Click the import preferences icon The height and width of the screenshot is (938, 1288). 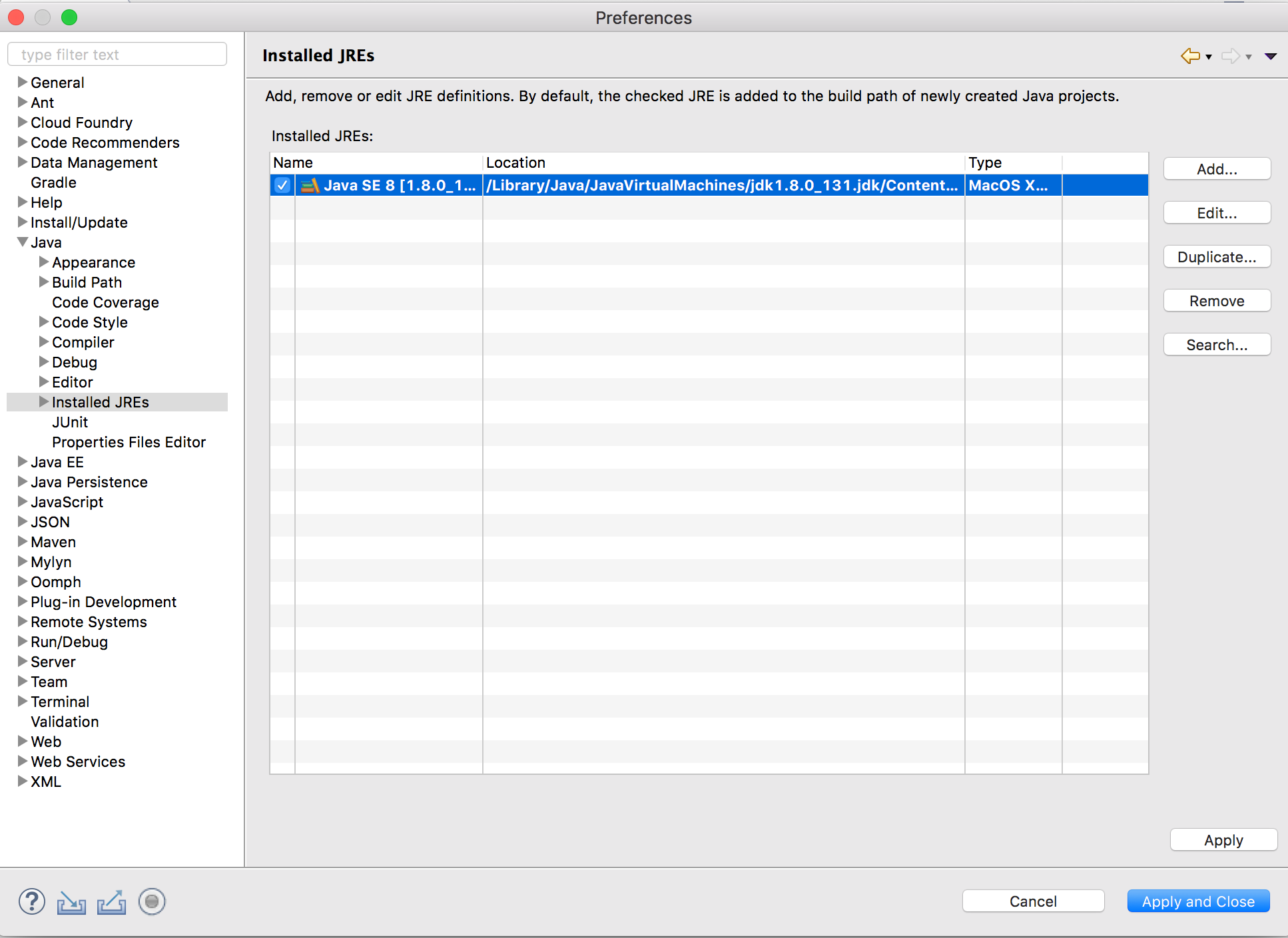(x=71, y=902)
